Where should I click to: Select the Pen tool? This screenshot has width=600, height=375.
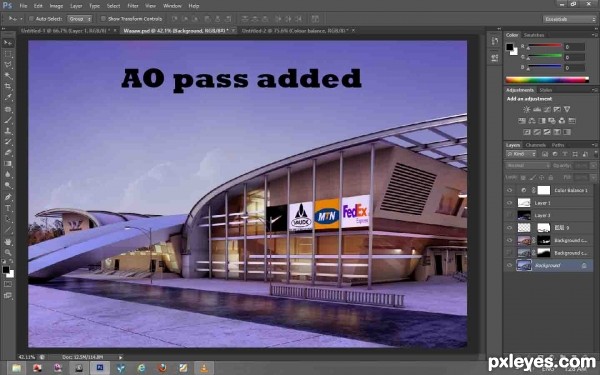point(8,197)
